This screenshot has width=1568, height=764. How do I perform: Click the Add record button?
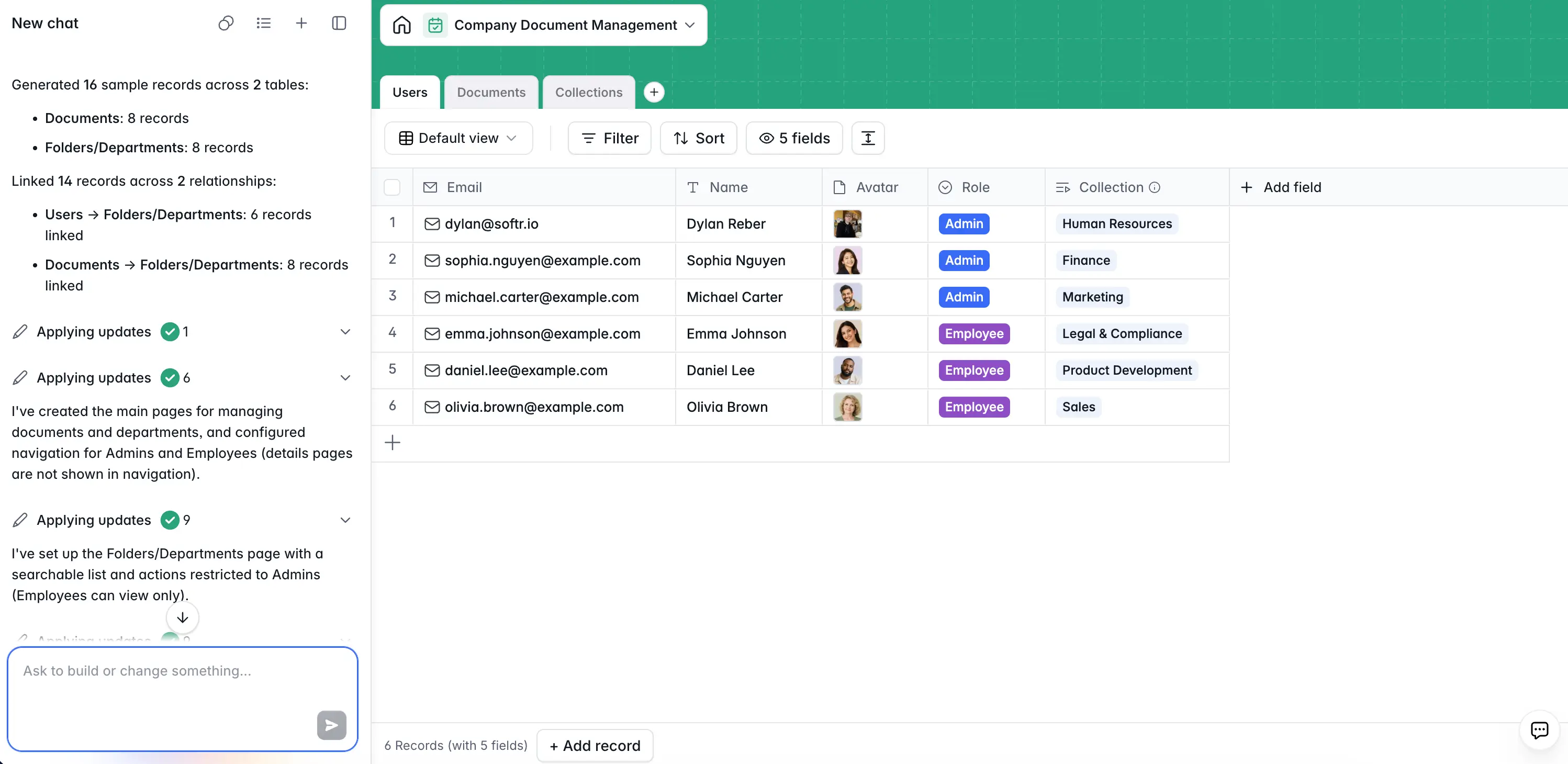tap(595, 745)
